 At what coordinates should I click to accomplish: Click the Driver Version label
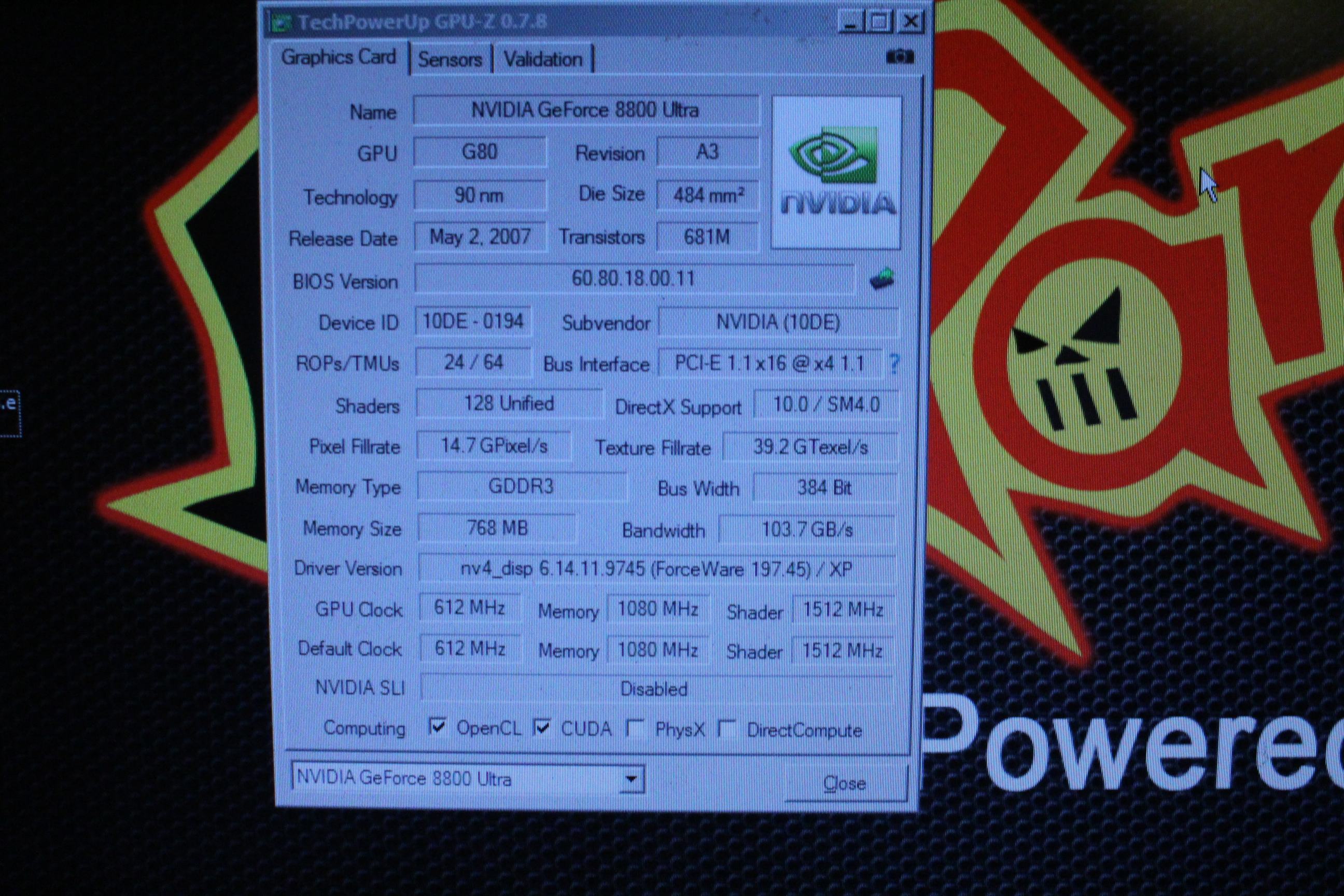(348, 569)
